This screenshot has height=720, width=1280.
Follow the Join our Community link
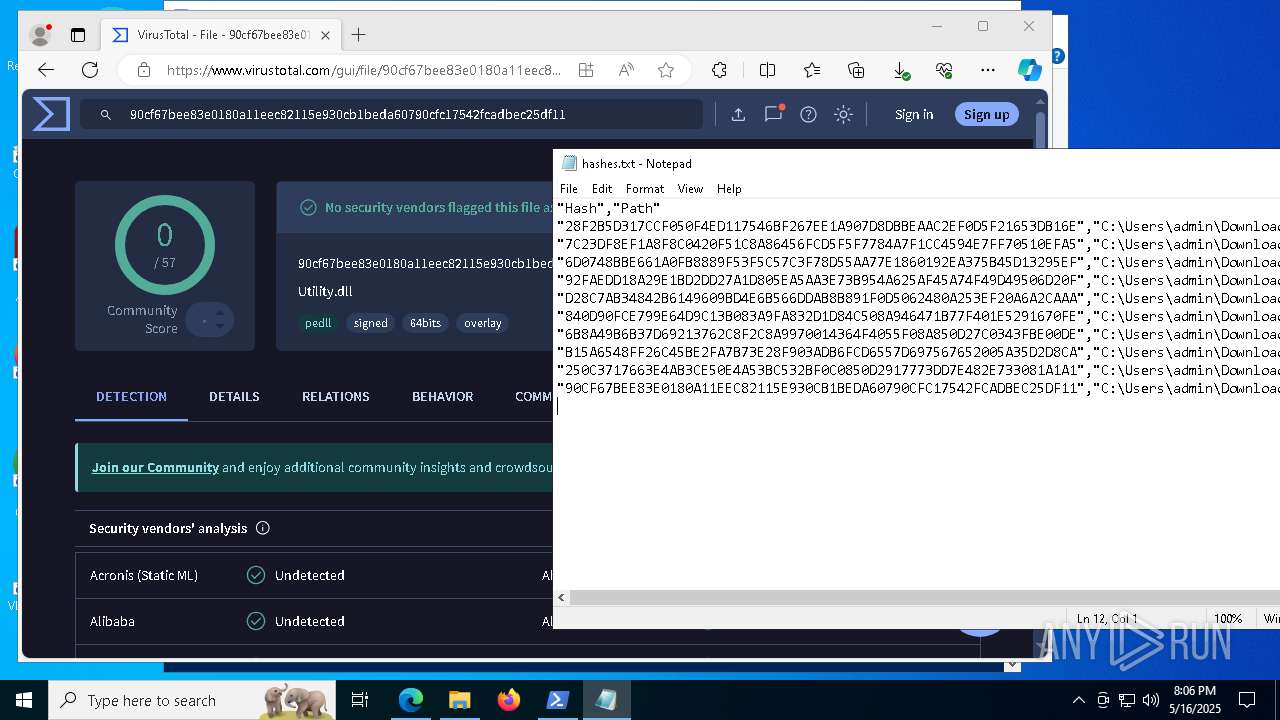(x=155, y=467)
